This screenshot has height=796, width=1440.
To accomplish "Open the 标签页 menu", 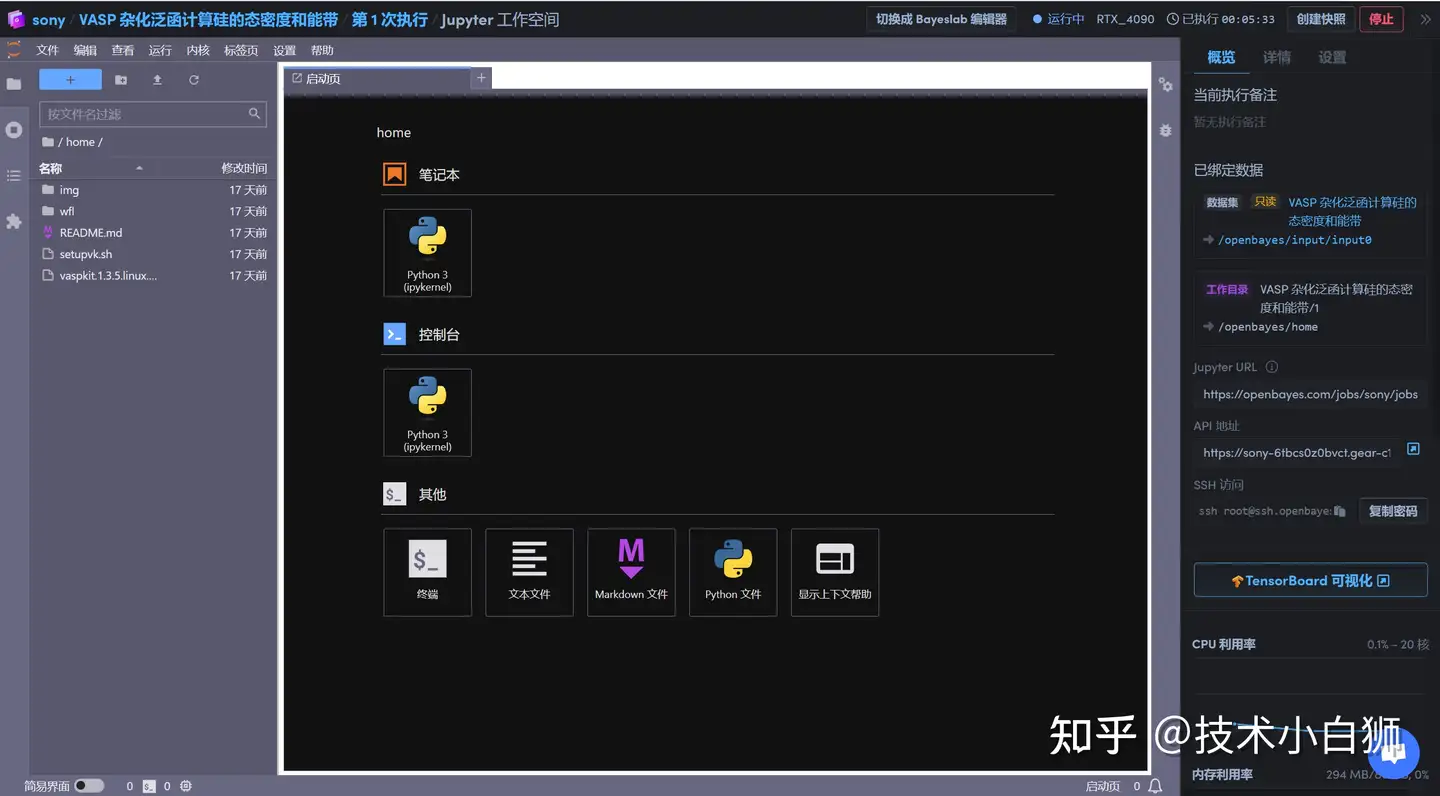I will pyautogui.click(x=241, y=50).
